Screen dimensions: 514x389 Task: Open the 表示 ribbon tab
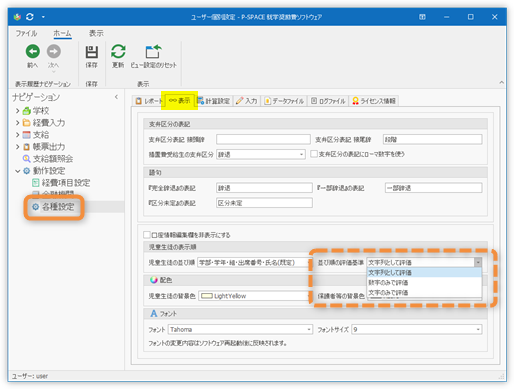coord(96,33)
